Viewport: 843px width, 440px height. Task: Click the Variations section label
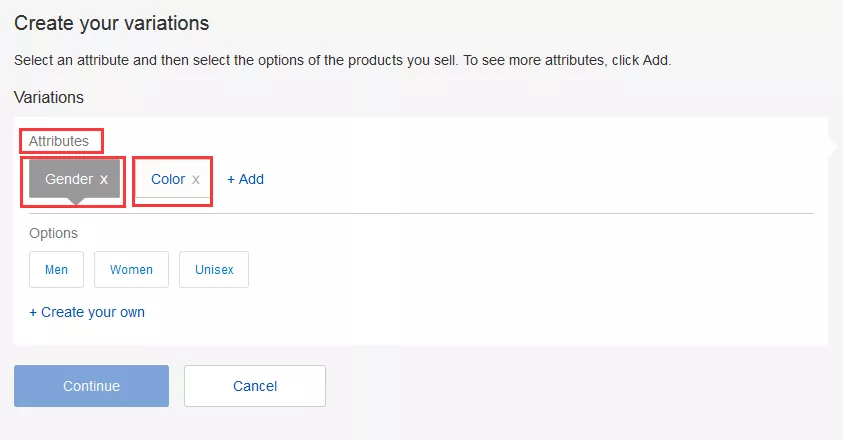point(49,98)
